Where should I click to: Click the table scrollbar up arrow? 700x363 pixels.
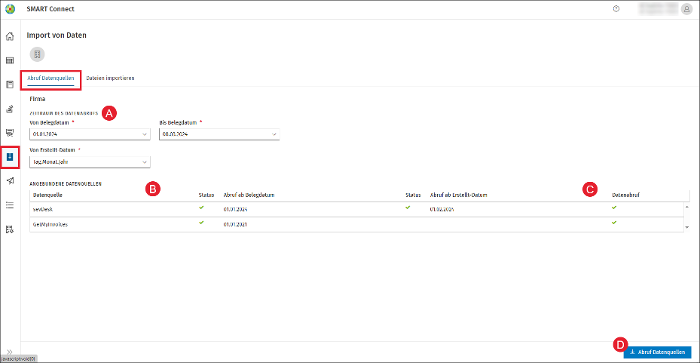pos(687,207)
